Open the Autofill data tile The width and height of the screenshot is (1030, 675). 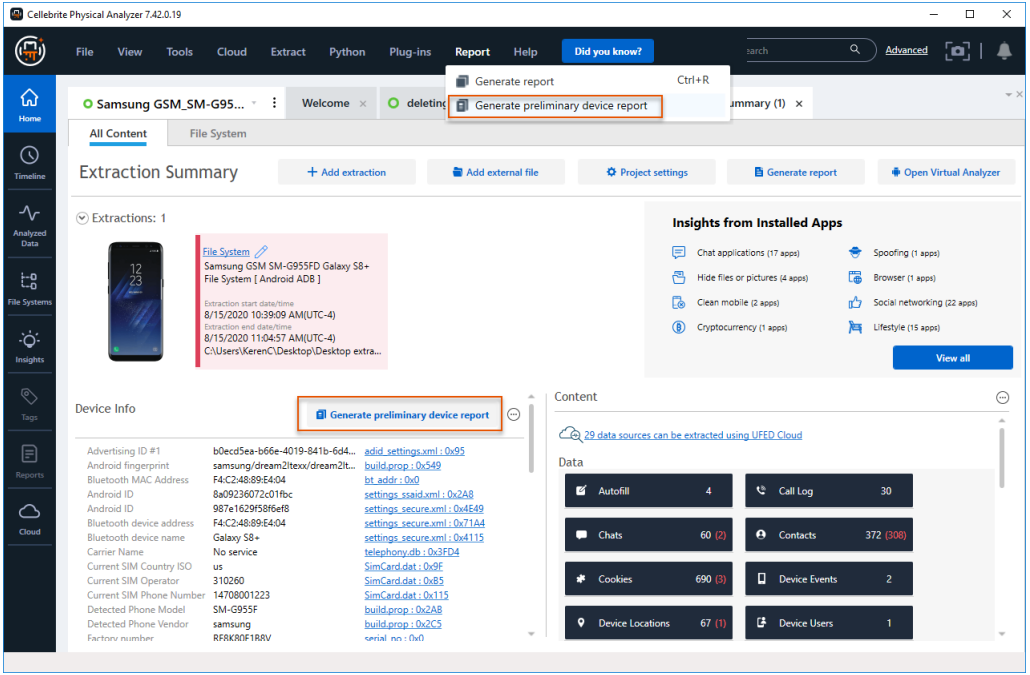coord(648,490)
